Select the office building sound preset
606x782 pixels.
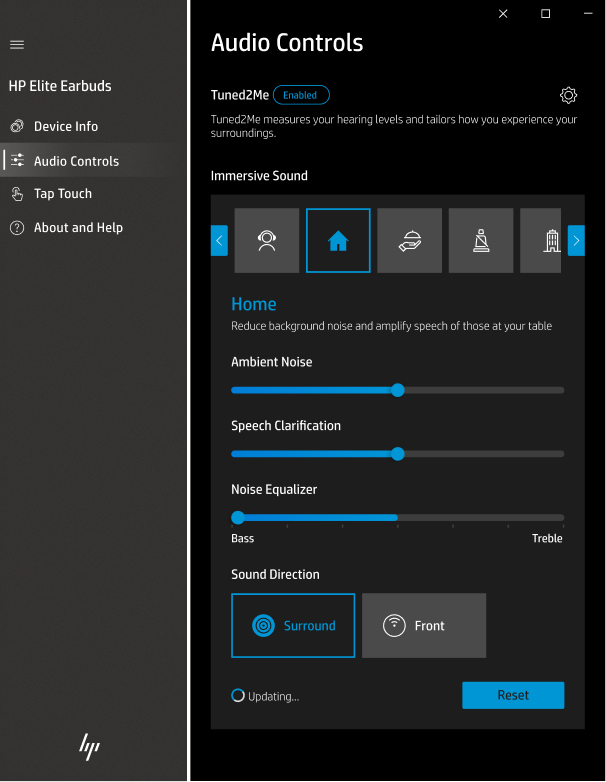[x=541, y=240]
